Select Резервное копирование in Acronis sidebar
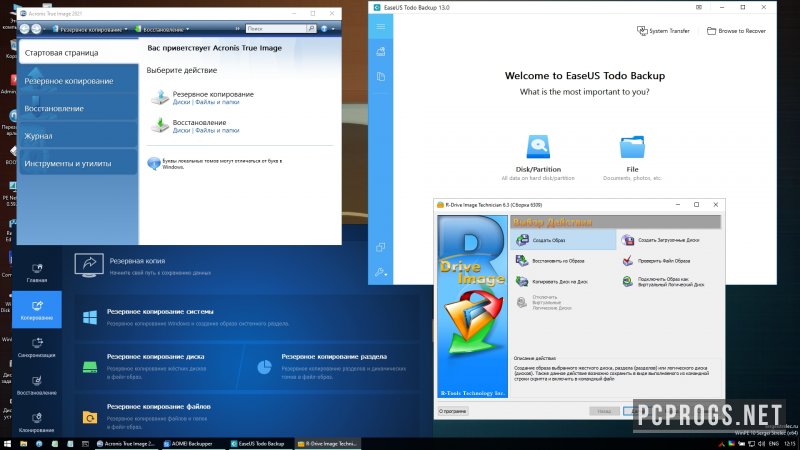Viewport: 800px width, 450px height. [x=78, y=81]
